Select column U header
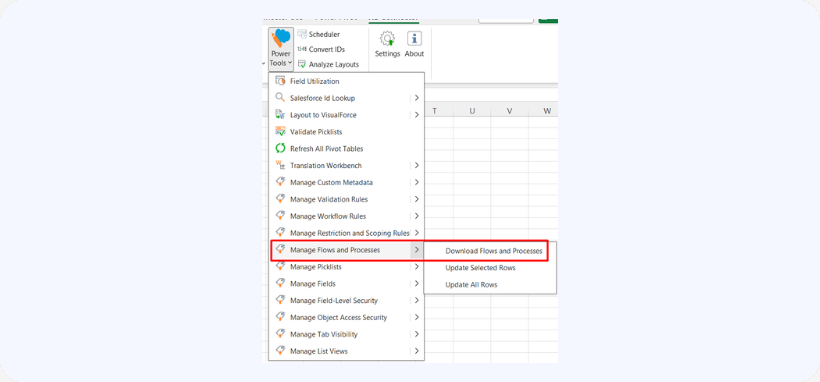Screen dimensions: 820x382 [x=472, y=110]
